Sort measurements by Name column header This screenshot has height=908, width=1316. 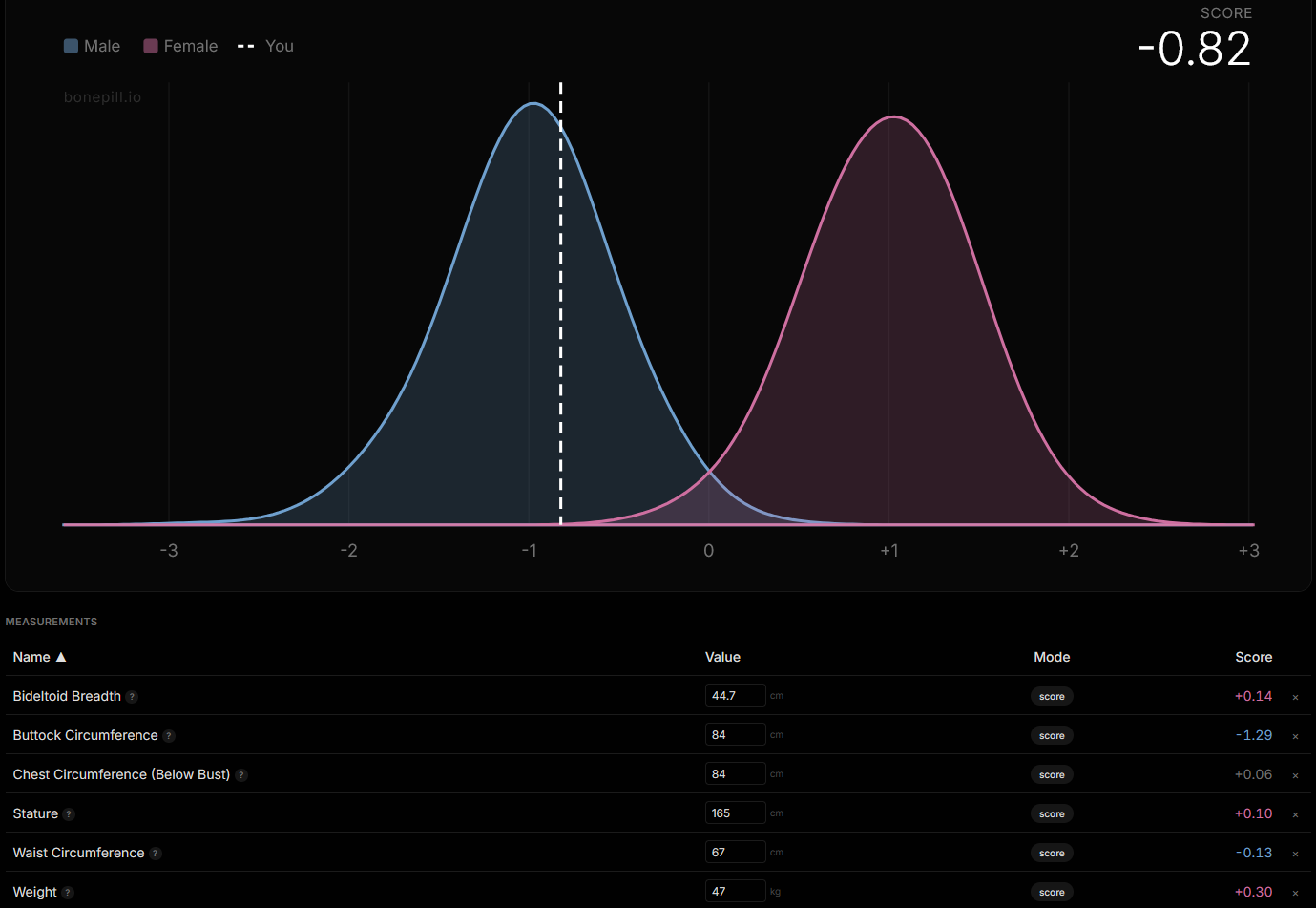31,657
